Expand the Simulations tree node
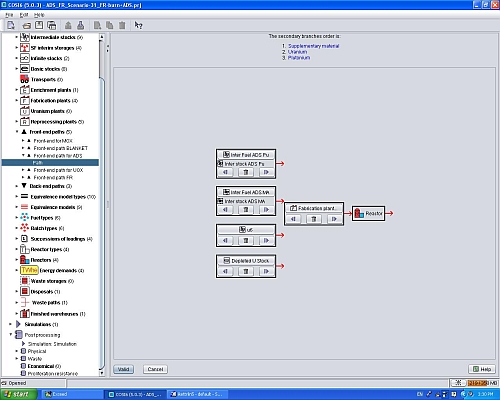Viewport: 500px width, 400px height. click(11, 324)
